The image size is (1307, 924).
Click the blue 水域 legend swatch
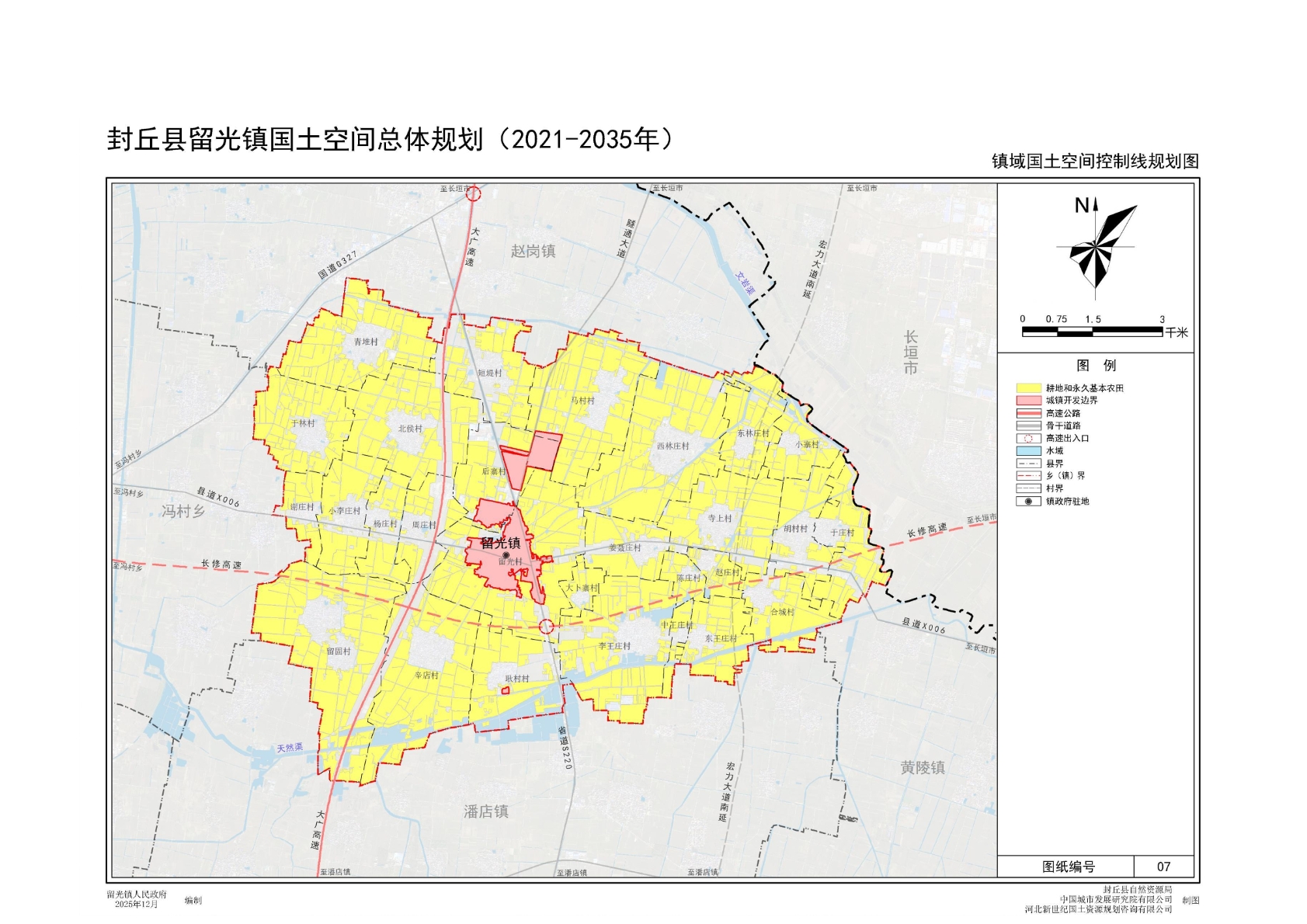(x=1028, y=450)
